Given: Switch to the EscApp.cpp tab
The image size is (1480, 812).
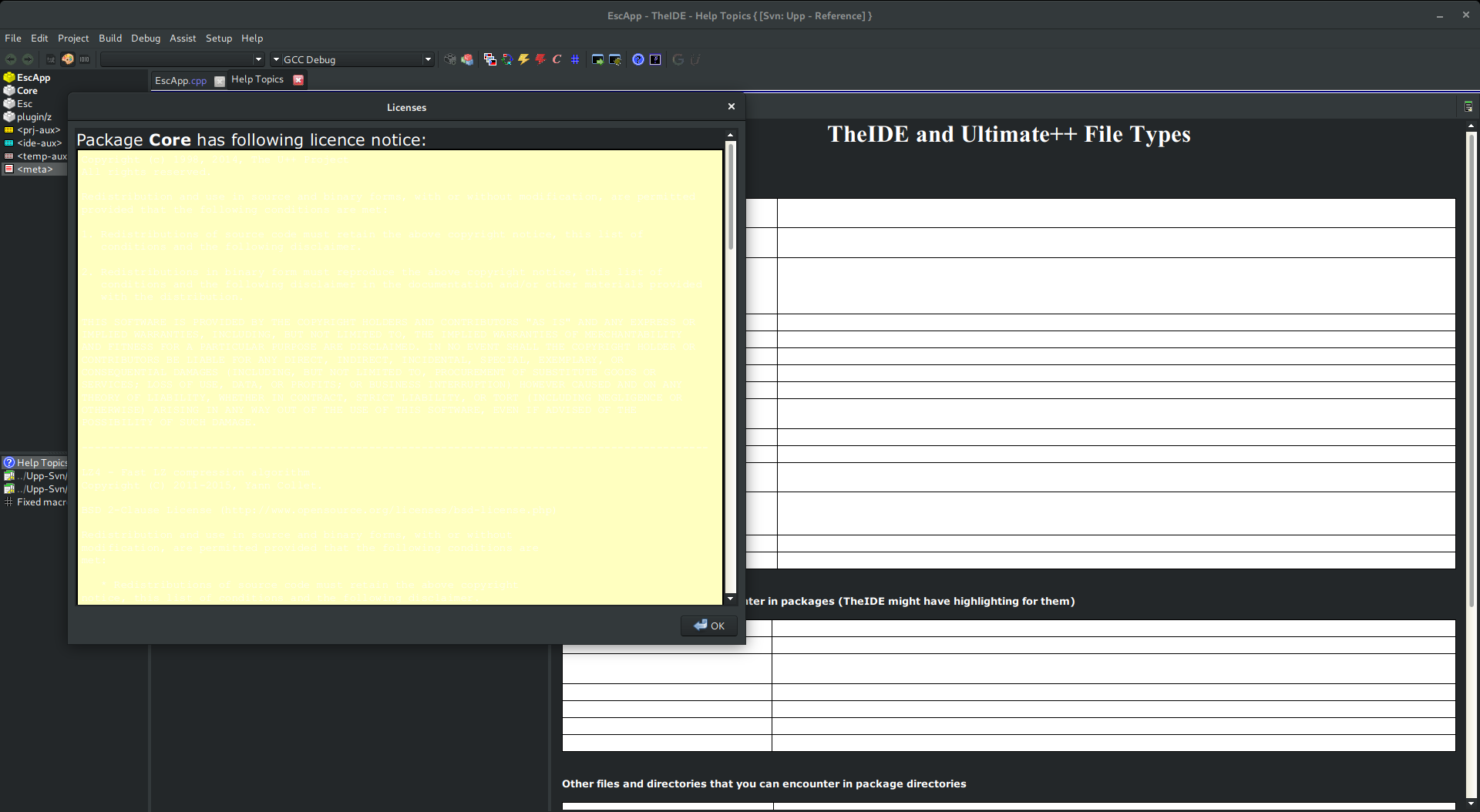Looking at the screenshot, I should pyautogui.click(x=180, y=80).
